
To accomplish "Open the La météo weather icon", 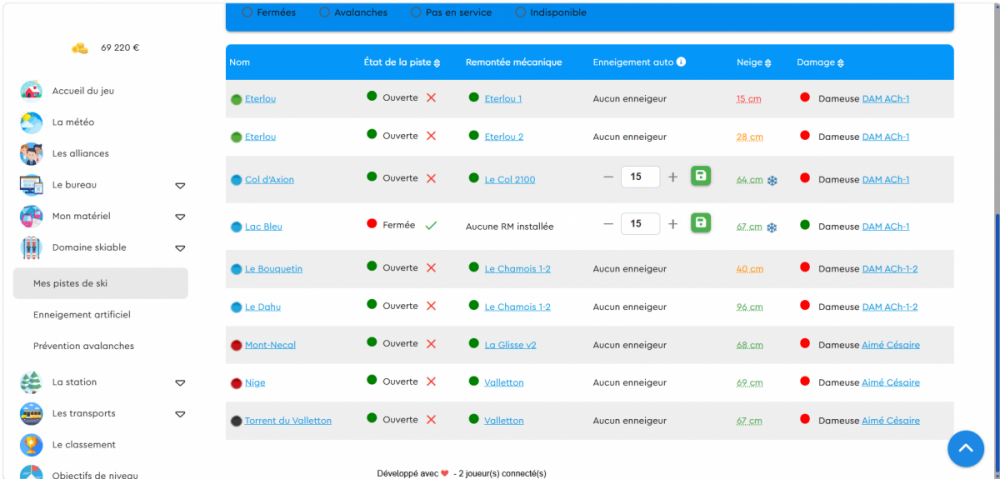I will coord(31,122).
